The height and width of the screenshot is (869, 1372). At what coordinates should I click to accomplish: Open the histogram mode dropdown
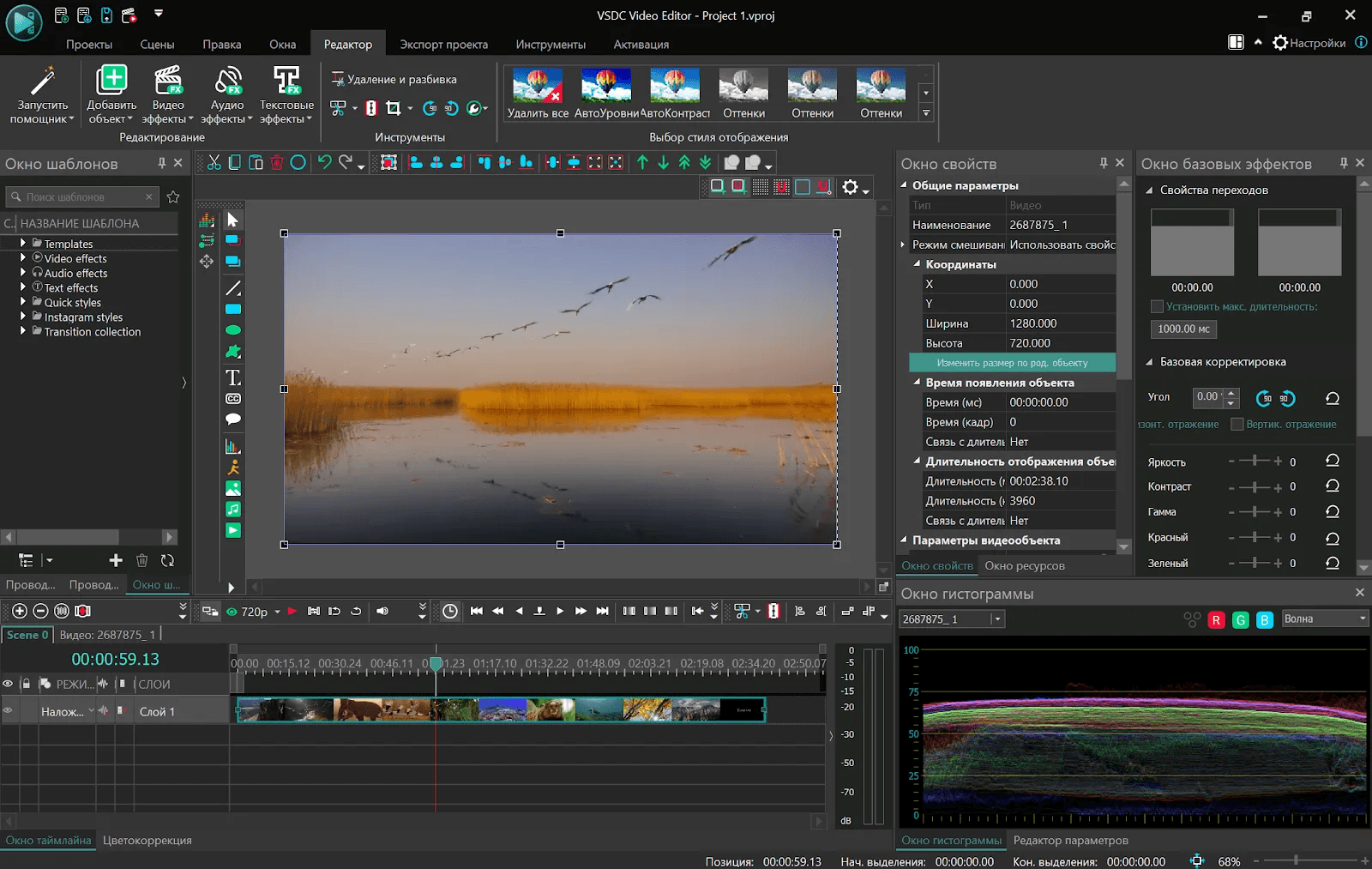point(1325,619)
